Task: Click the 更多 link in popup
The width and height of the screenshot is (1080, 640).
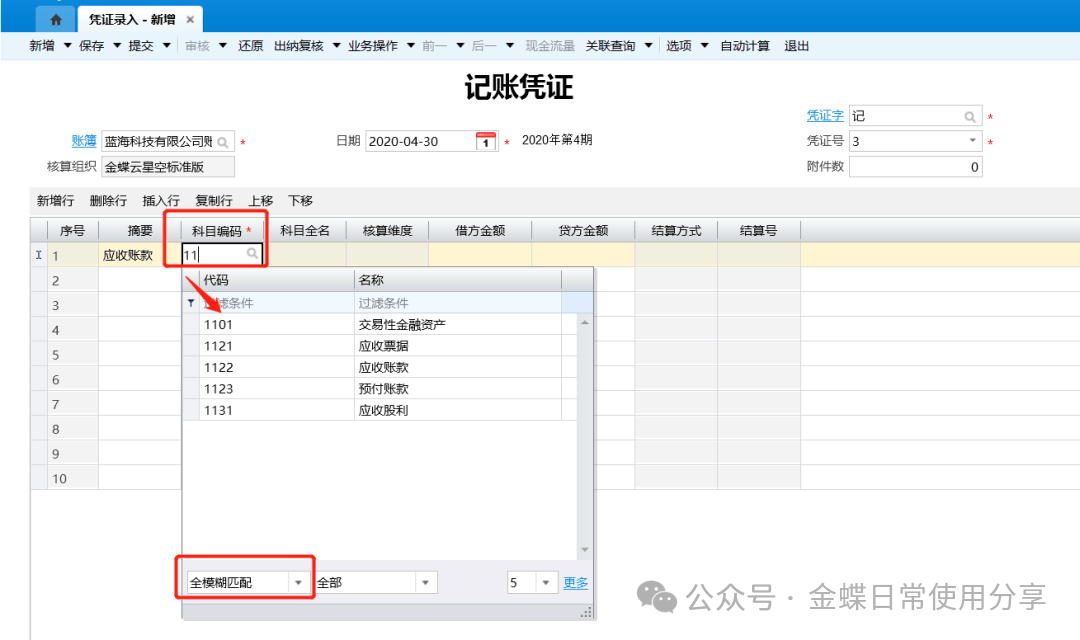Action: click(576, 583)
